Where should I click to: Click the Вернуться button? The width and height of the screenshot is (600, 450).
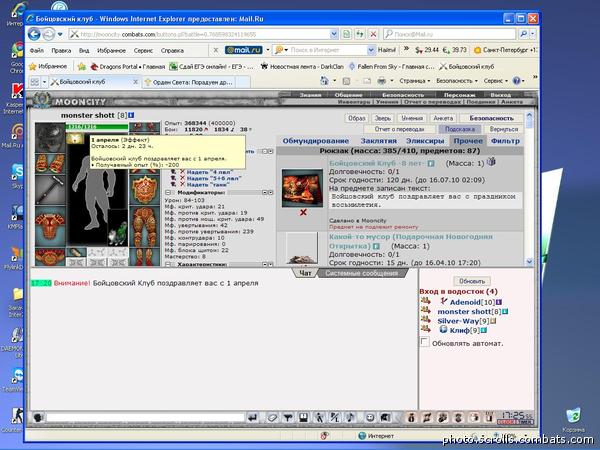pos(504,129)
